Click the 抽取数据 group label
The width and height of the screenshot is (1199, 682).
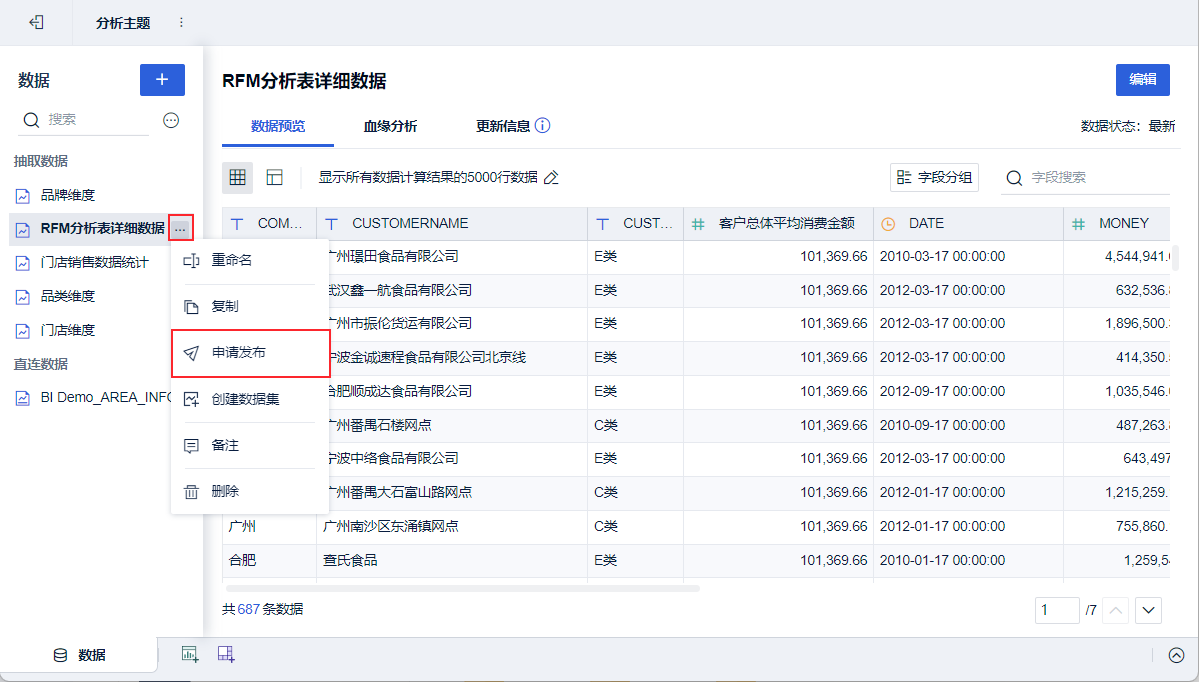coord(41,161)
